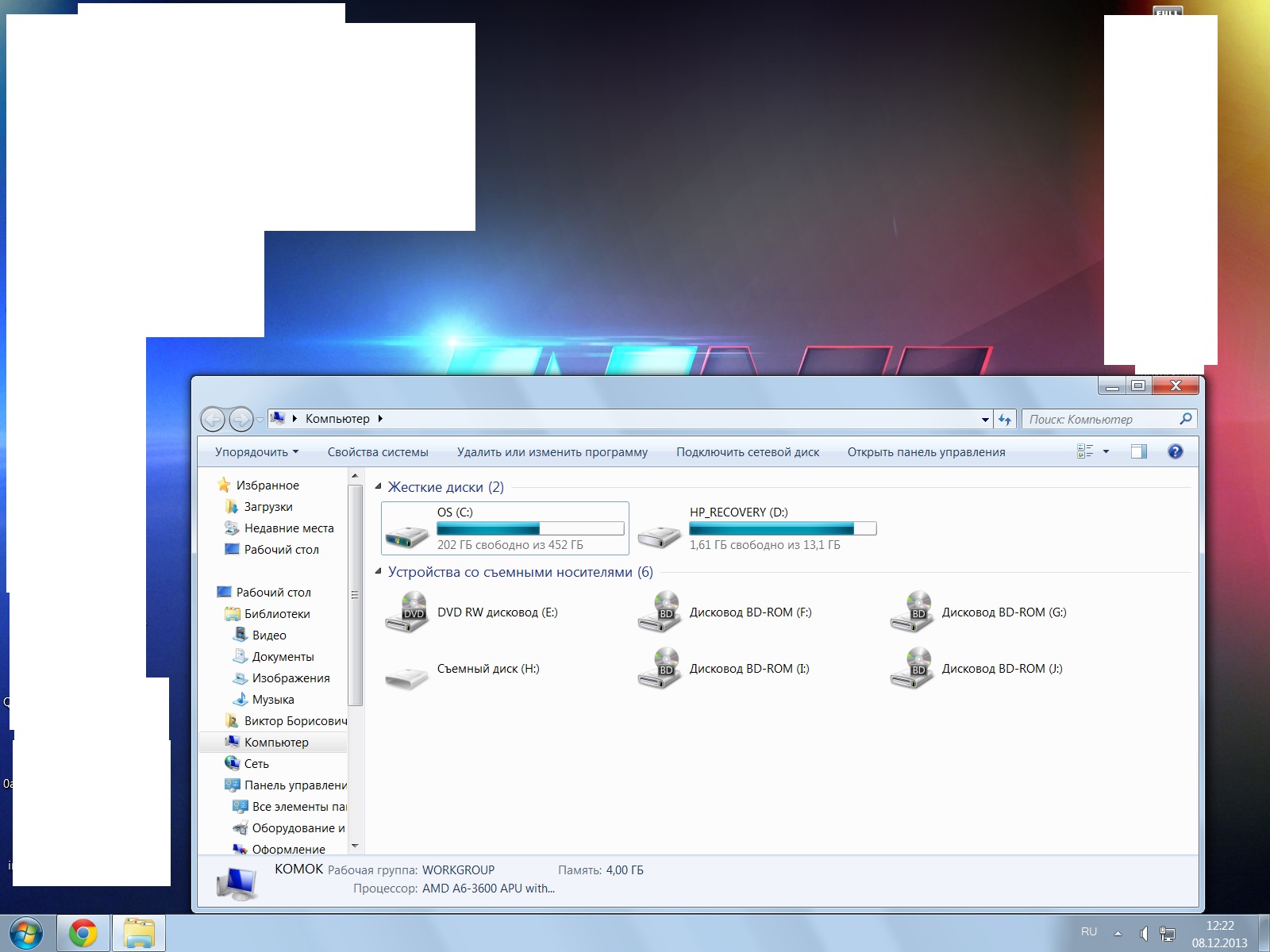Image resolution: width=1270 pixels, height=952 pixels.
Task: Open the network tray icon
Action: click(x=1167, y=933)
